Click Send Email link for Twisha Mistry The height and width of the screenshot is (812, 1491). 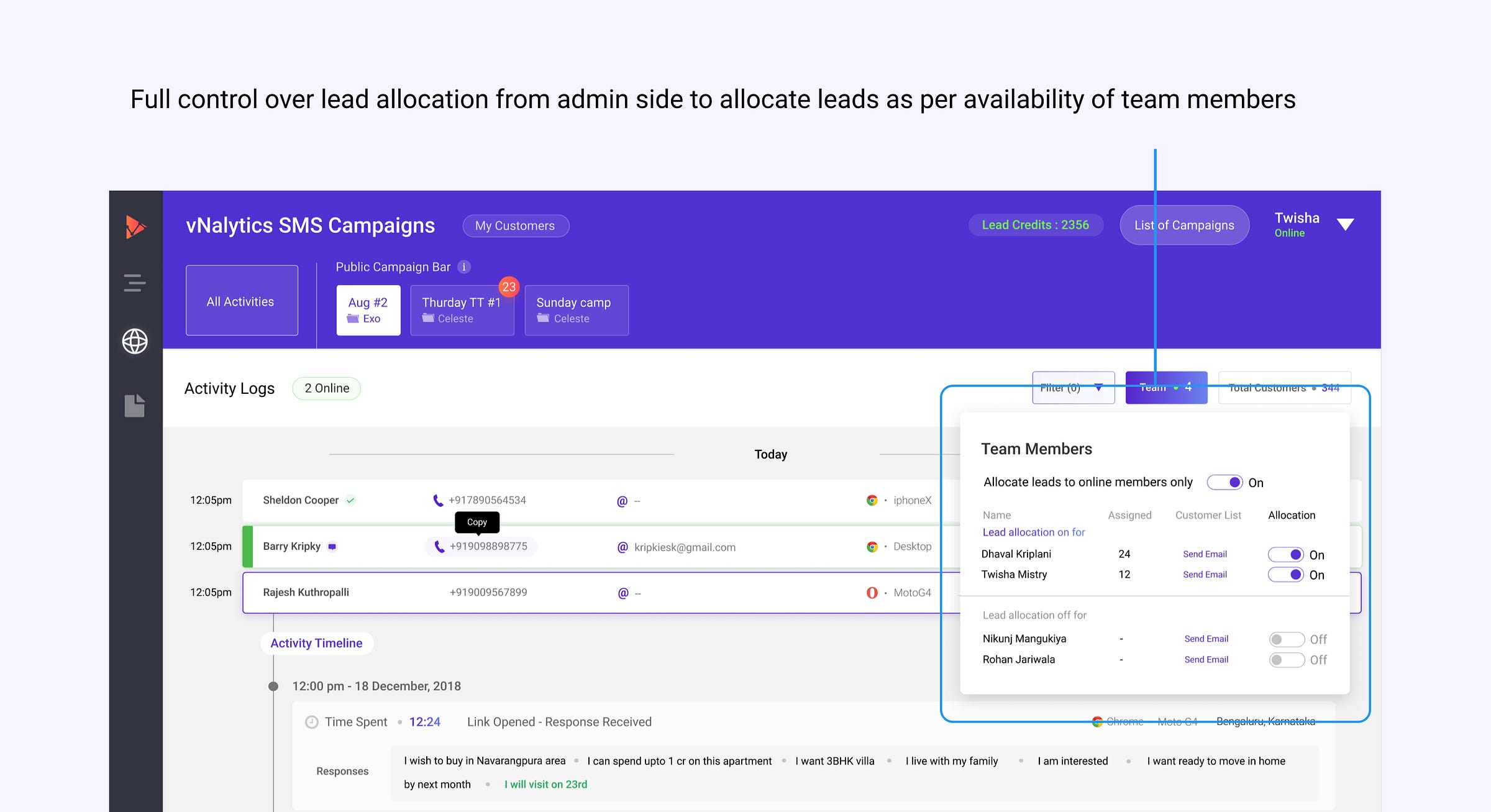click(x=1205, y=575)
